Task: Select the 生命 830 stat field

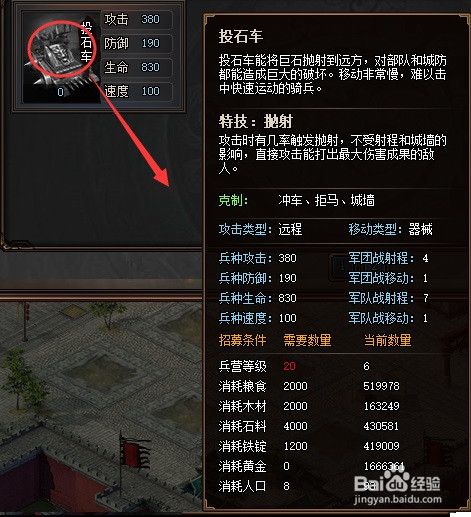Action: click(137, 67)
